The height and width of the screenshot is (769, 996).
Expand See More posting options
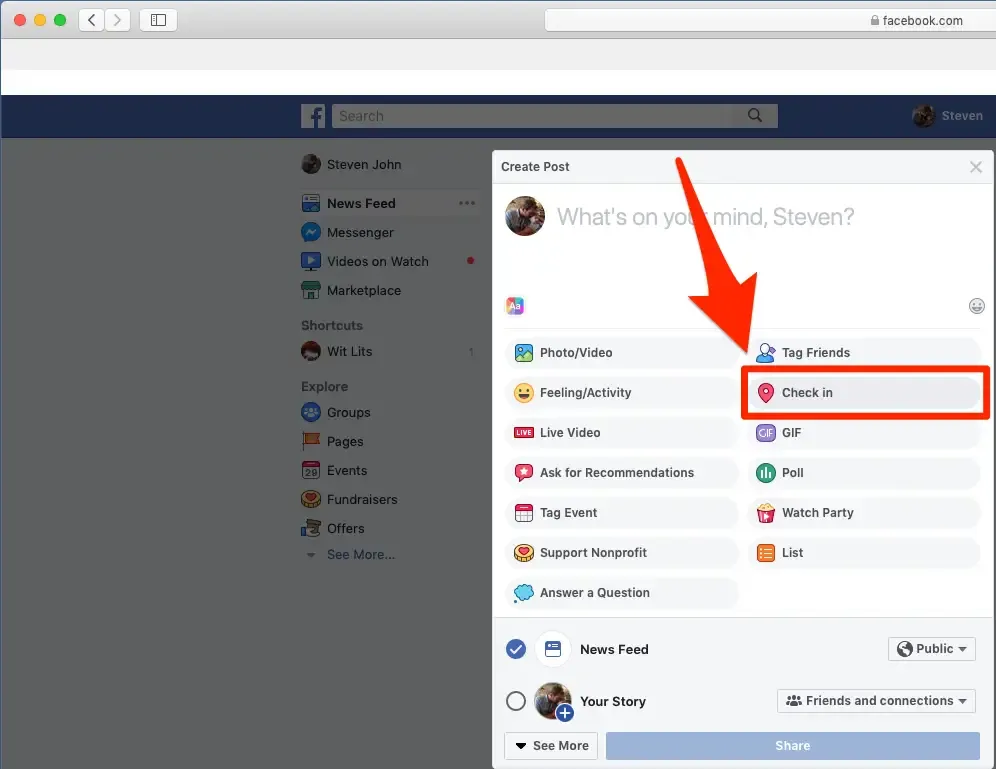point(550,745)
